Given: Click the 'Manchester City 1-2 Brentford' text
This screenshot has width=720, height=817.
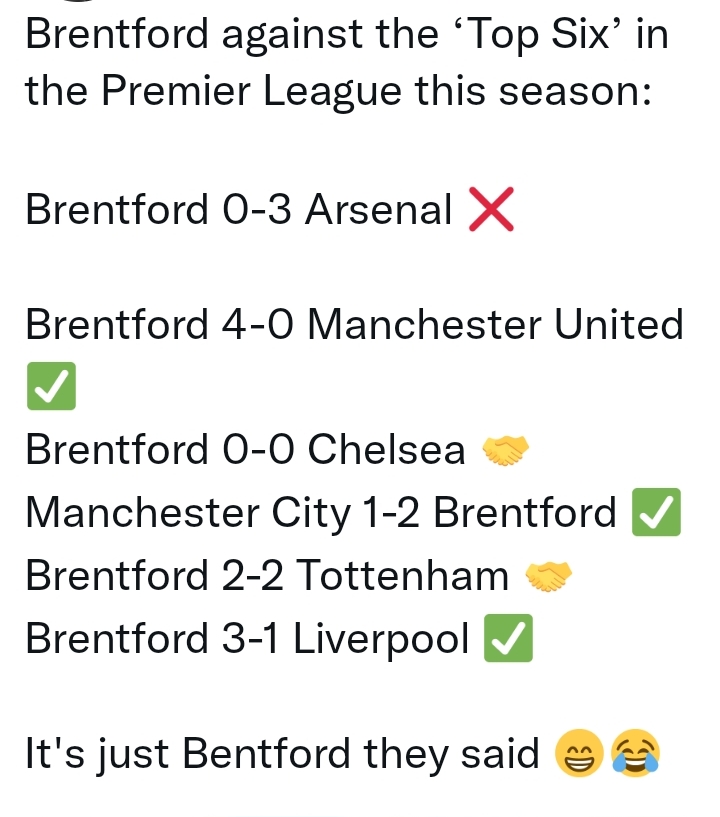Looking at the screenshot, I should tap(321, 513).
